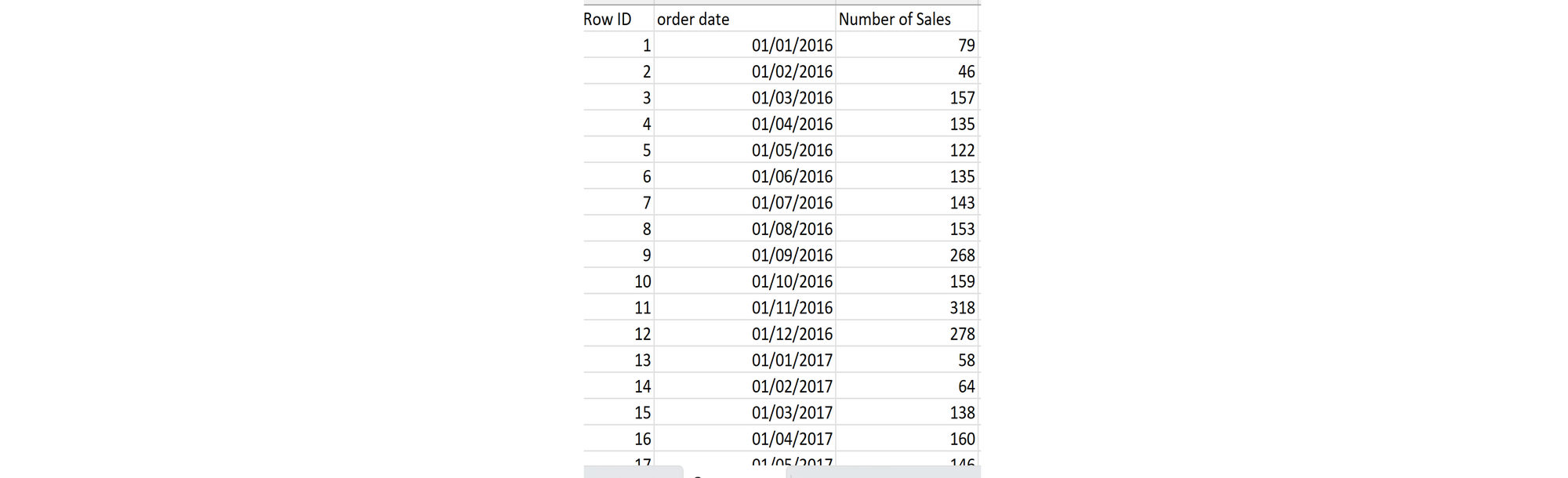This screenshot has width=1568, height=478.
Task: Select the date cell 01/07/2016
Action: coord(792,203)
